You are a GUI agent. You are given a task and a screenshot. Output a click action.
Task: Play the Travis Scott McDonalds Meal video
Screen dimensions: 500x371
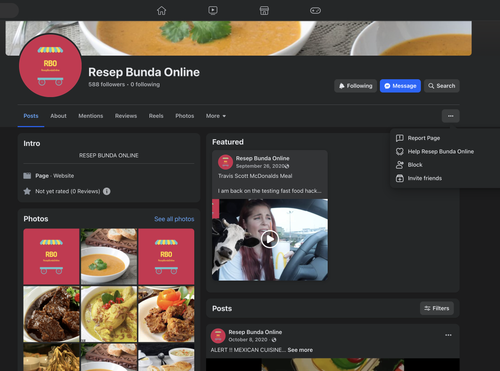(x=270, y=239)
